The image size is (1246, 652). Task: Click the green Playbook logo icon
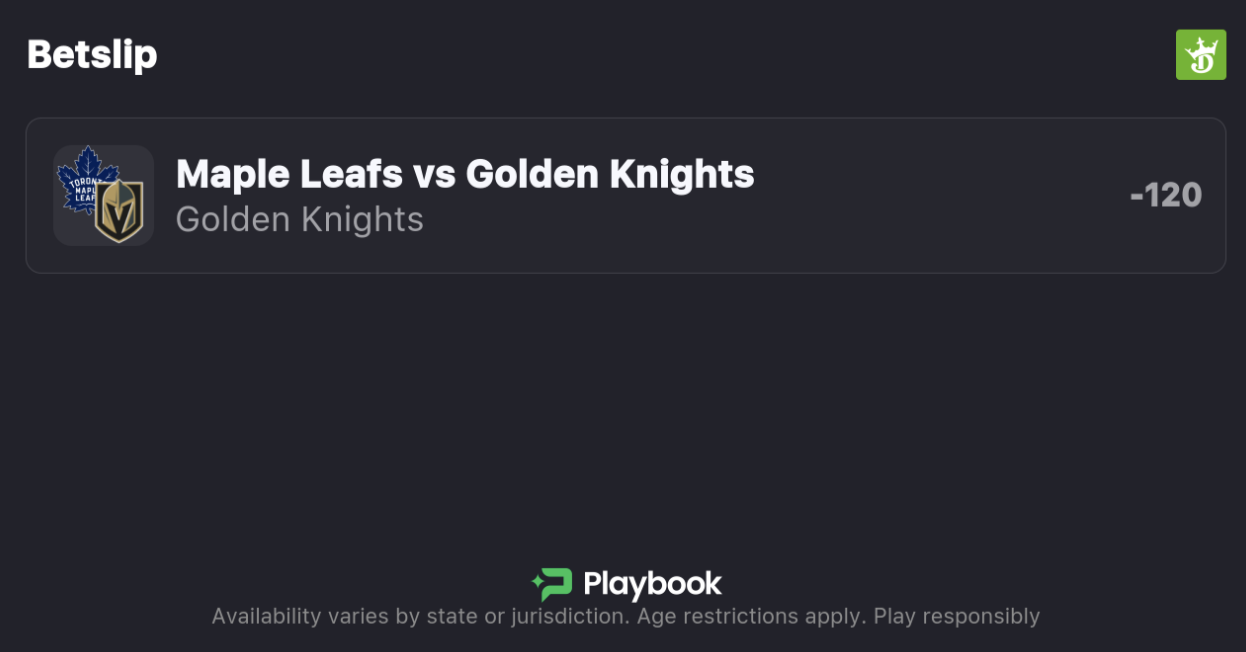pos(551,584)
